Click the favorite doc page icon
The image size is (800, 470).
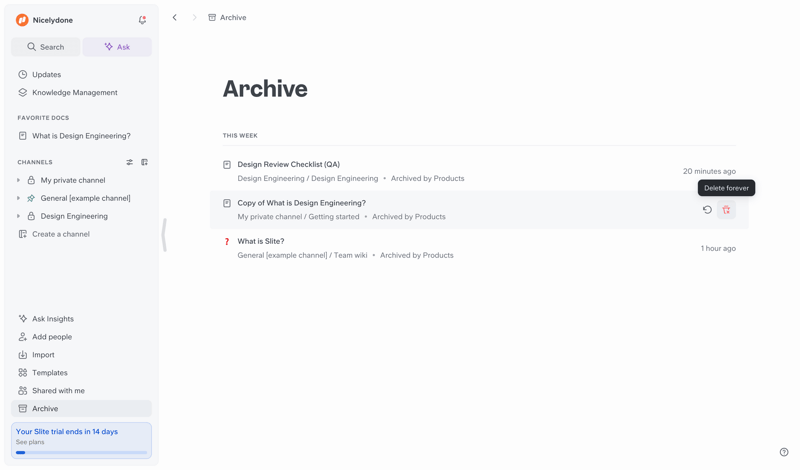(x=22, y=136)
